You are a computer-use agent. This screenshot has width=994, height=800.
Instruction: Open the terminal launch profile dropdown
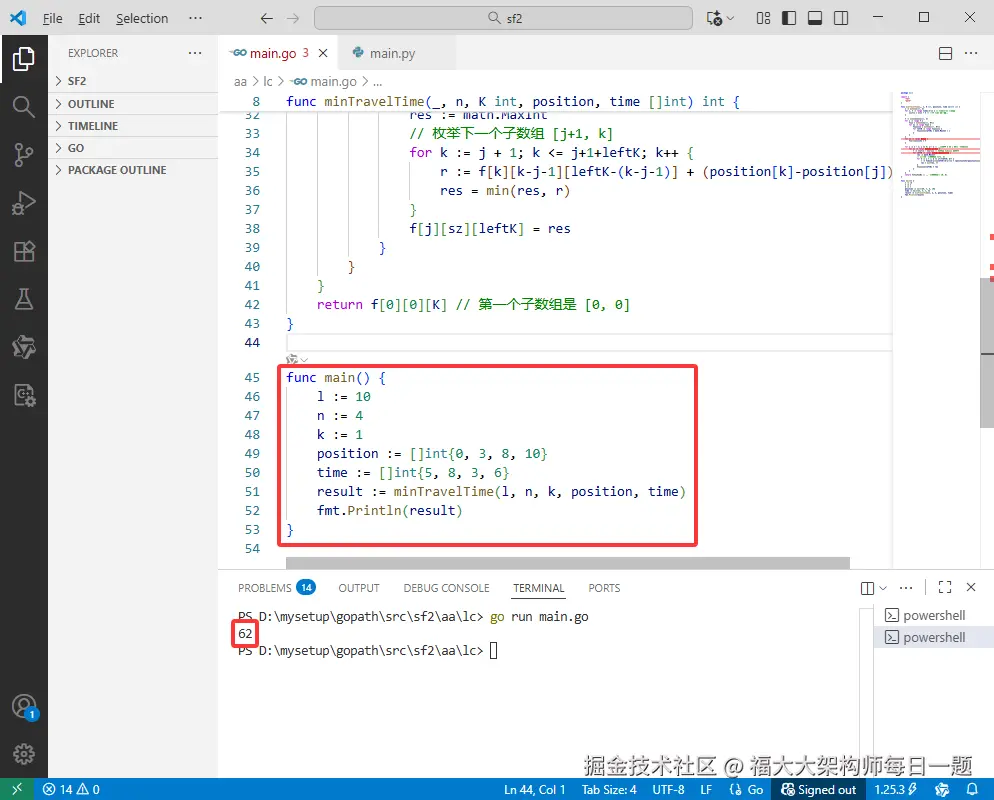[x=883, y=588]
